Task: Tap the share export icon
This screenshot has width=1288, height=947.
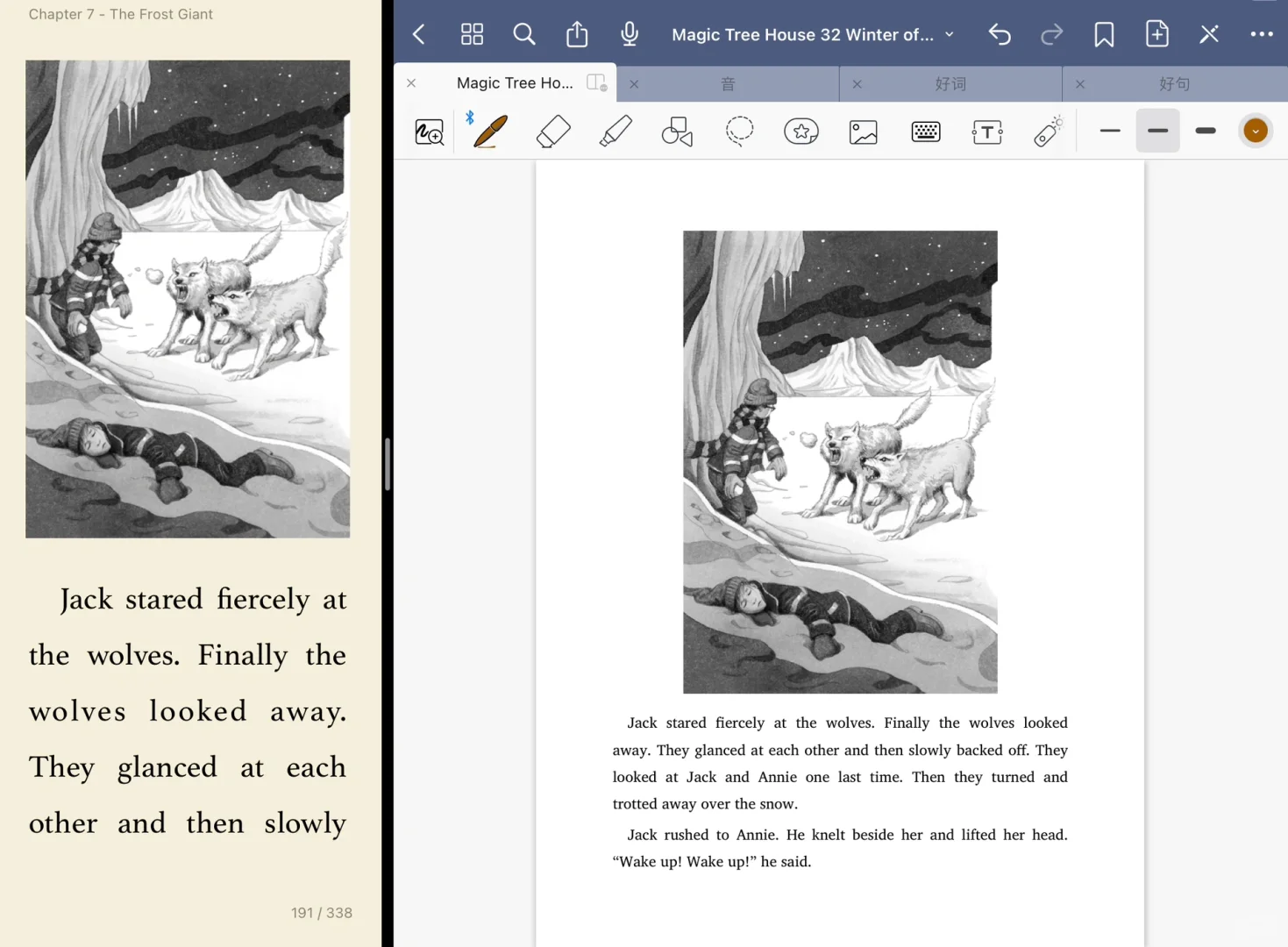Action: point(577,34)
